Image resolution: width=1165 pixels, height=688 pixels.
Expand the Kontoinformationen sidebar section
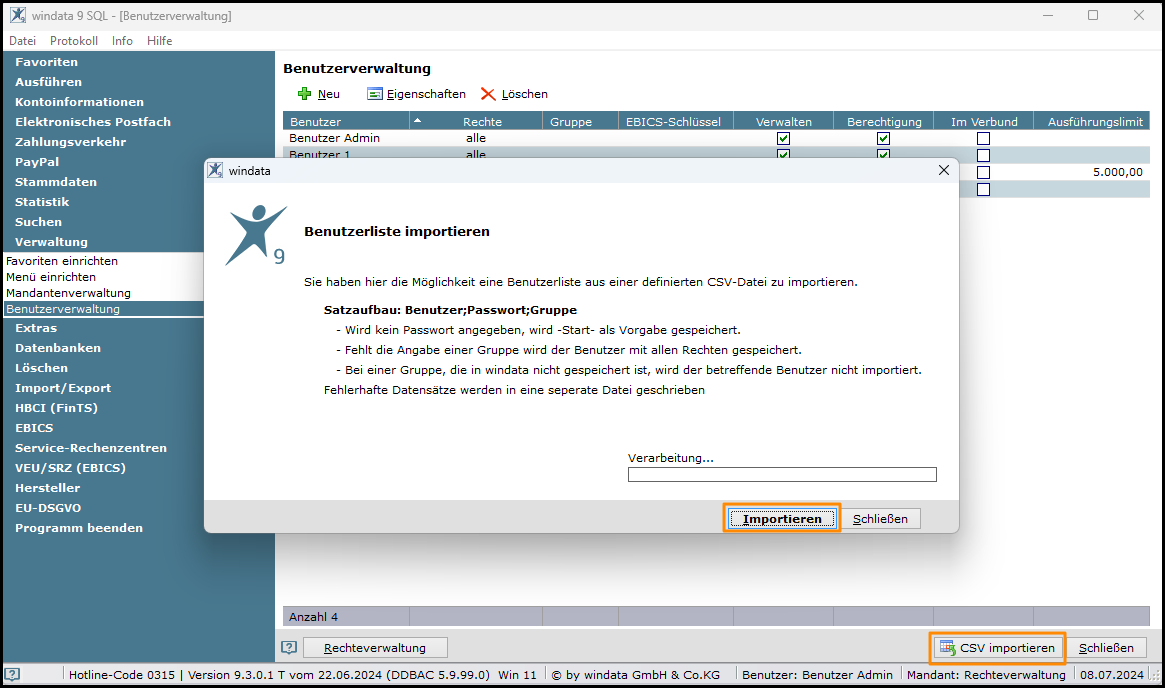tap(79, 102)
